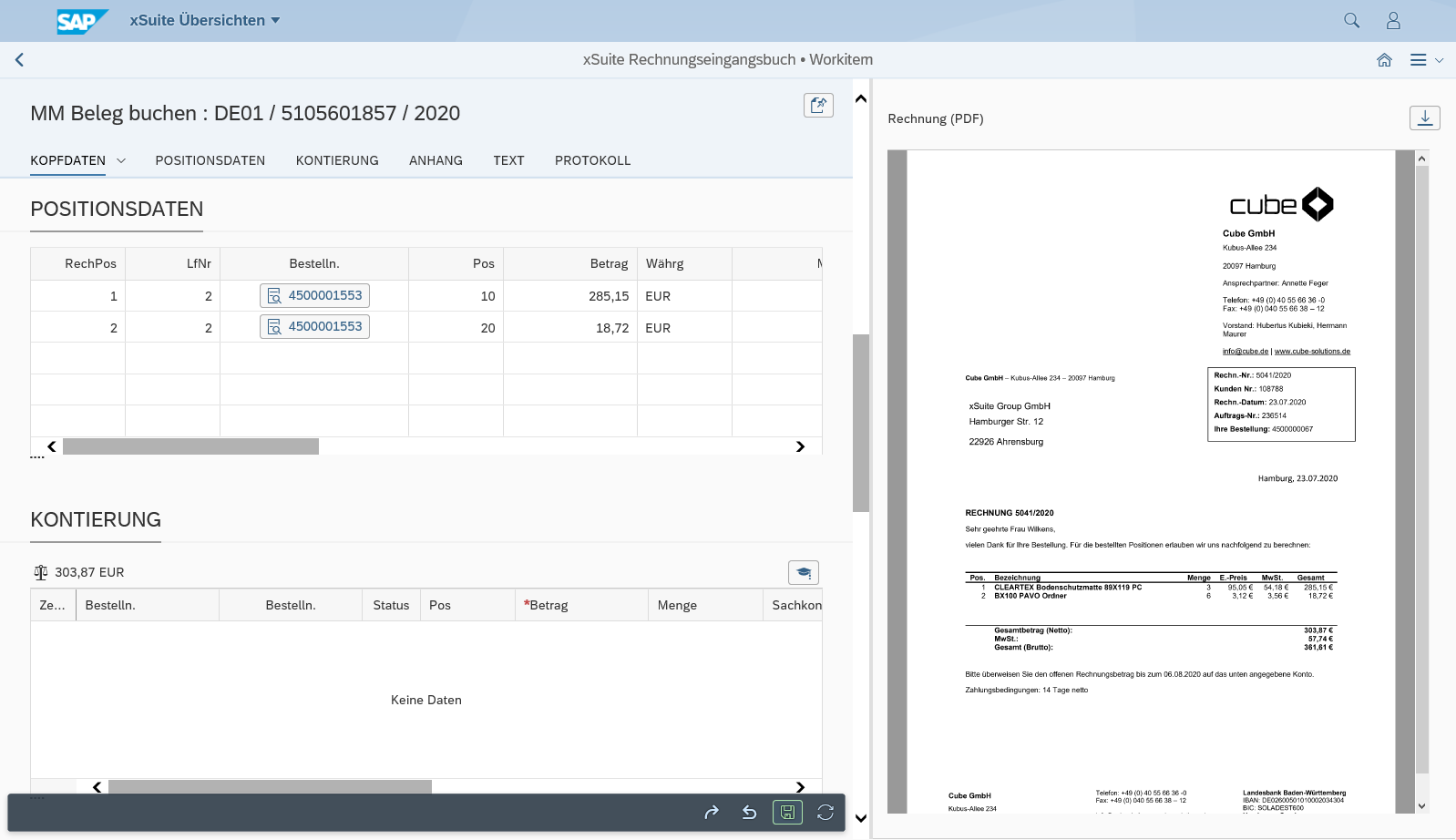Download the Rechnung PDF
The width and height of the screenshot is (1456, 840).
[x=1425, y=118]
